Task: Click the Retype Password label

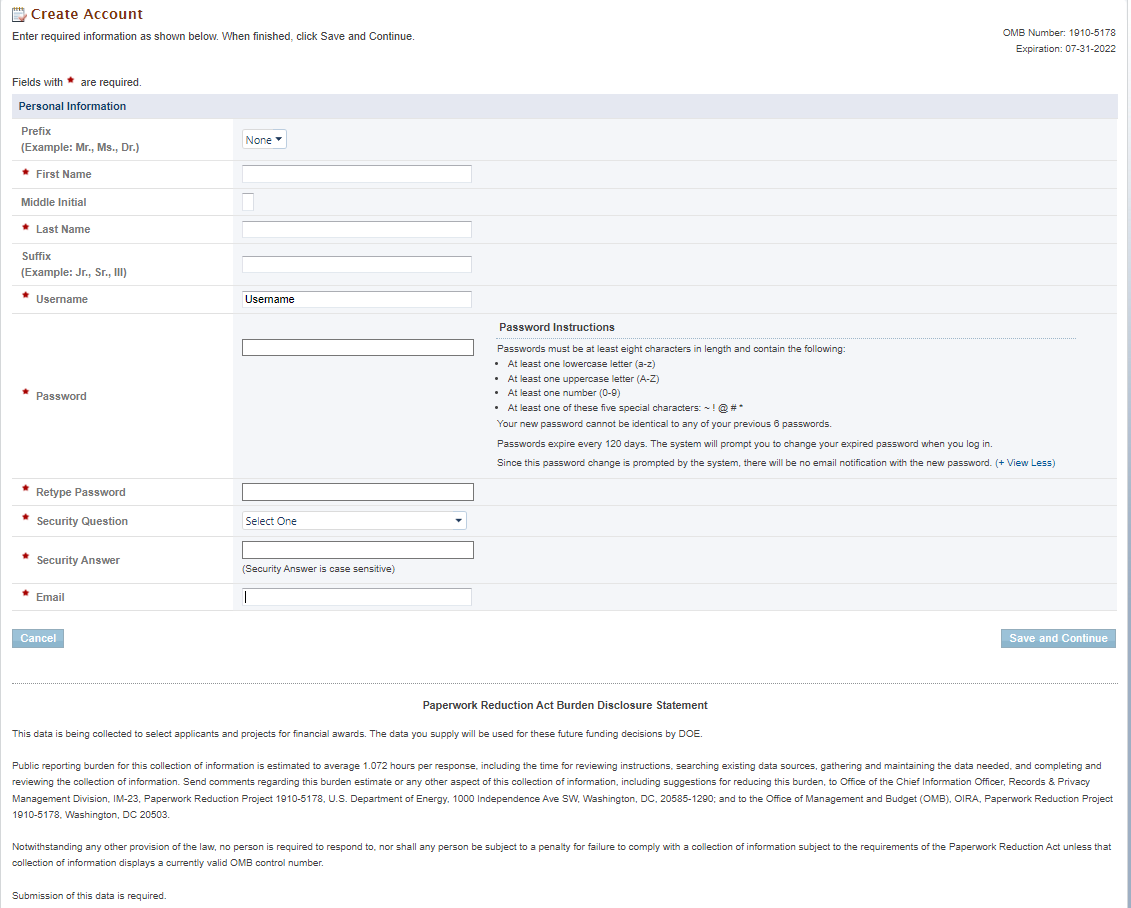Action: click(x=81, y=493)
